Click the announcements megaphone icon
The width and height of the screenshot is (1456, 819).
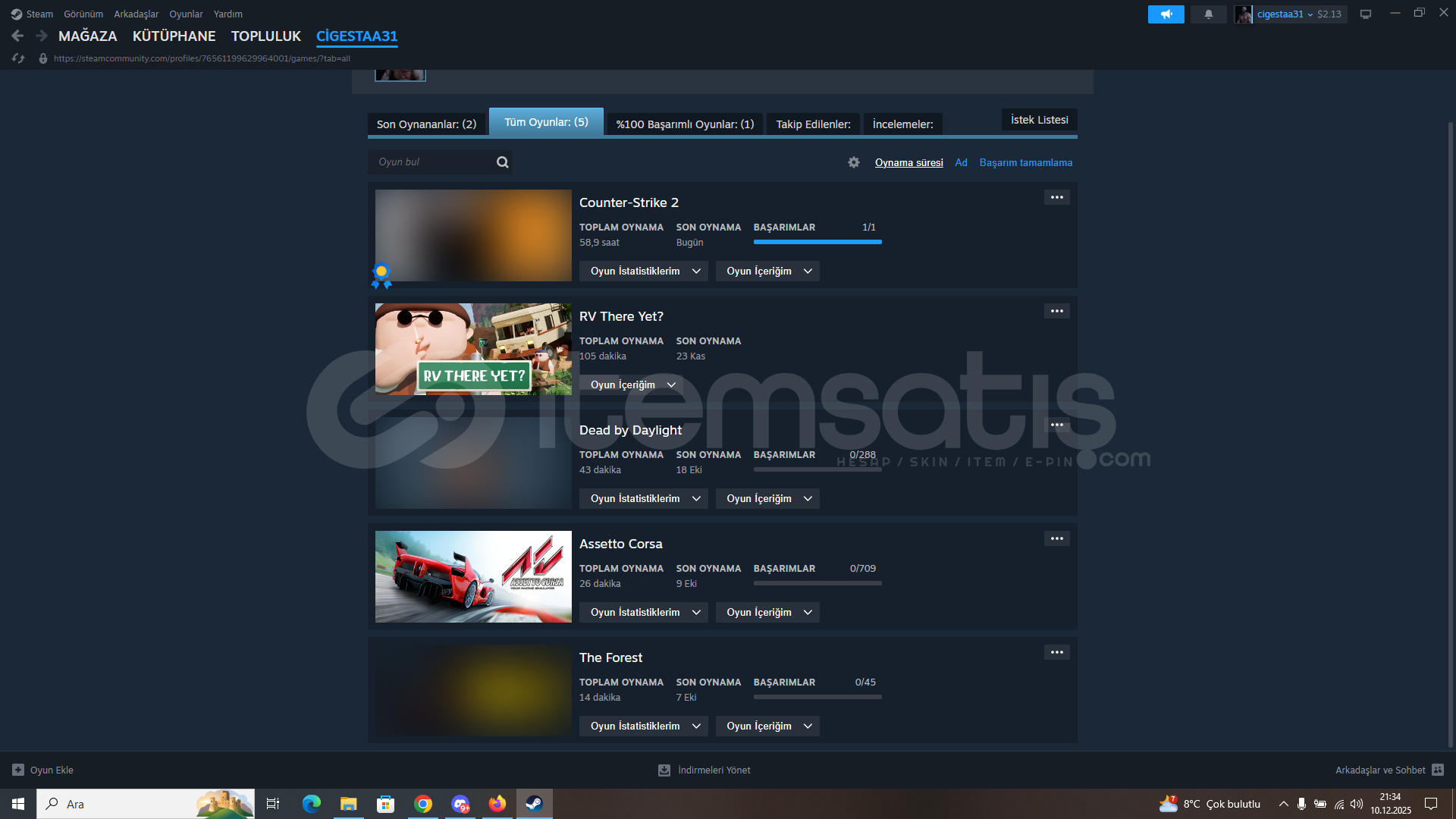[1166, 14]
